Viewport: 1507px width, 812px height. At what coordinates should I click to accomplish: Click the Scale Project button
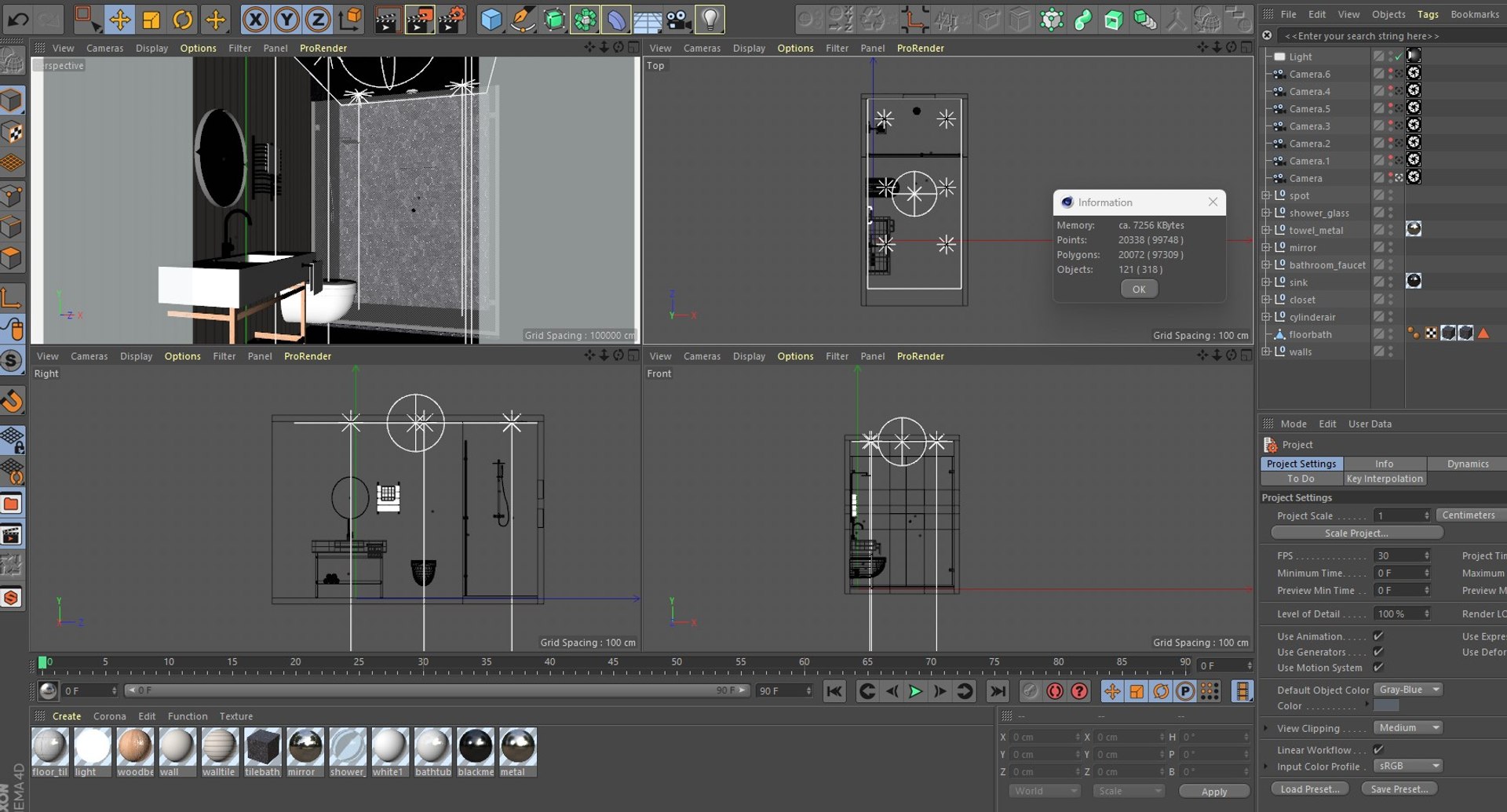tap(1356, 533)
